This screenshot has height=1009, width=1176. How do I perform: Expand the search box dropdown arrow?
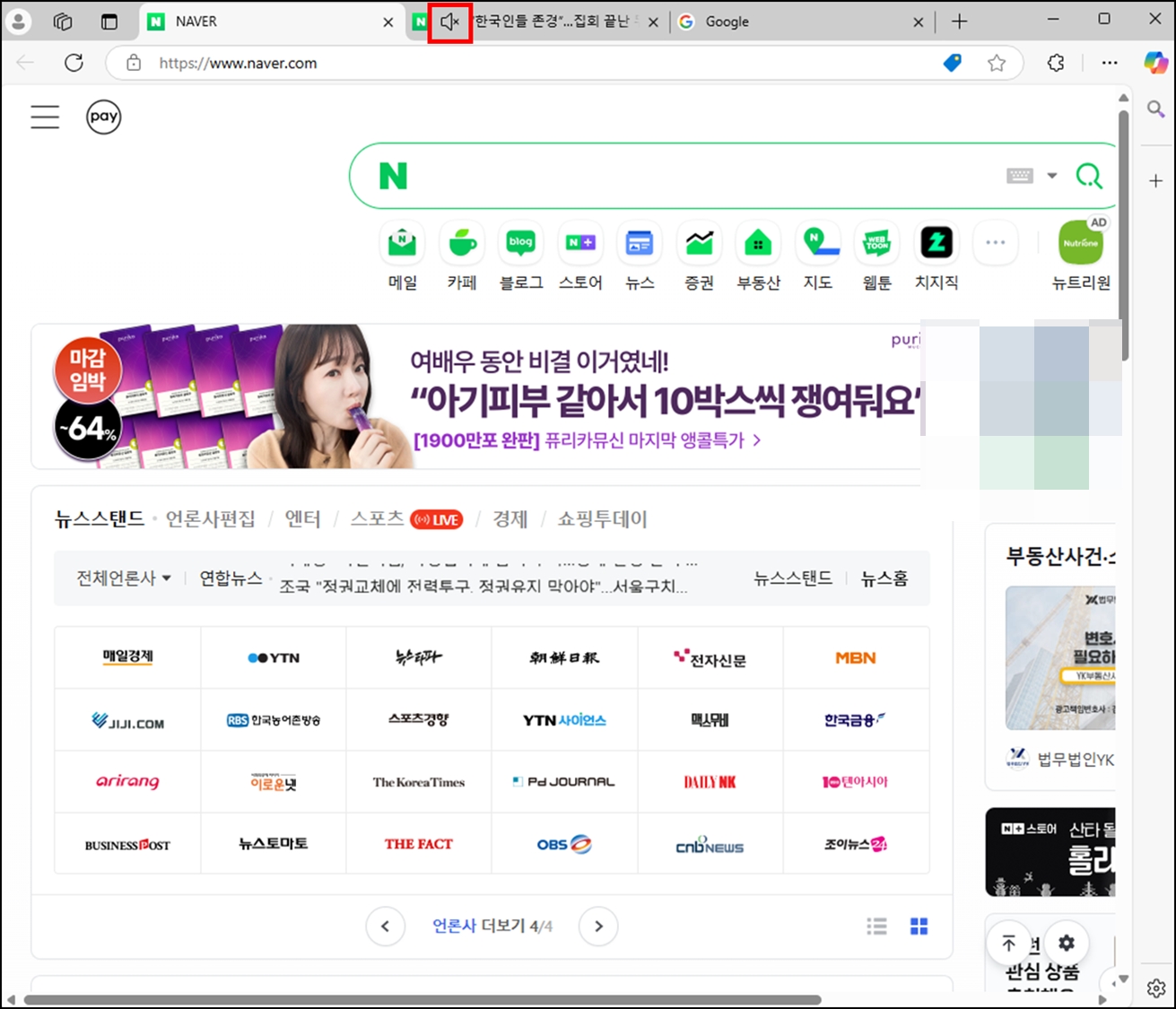1052,176
